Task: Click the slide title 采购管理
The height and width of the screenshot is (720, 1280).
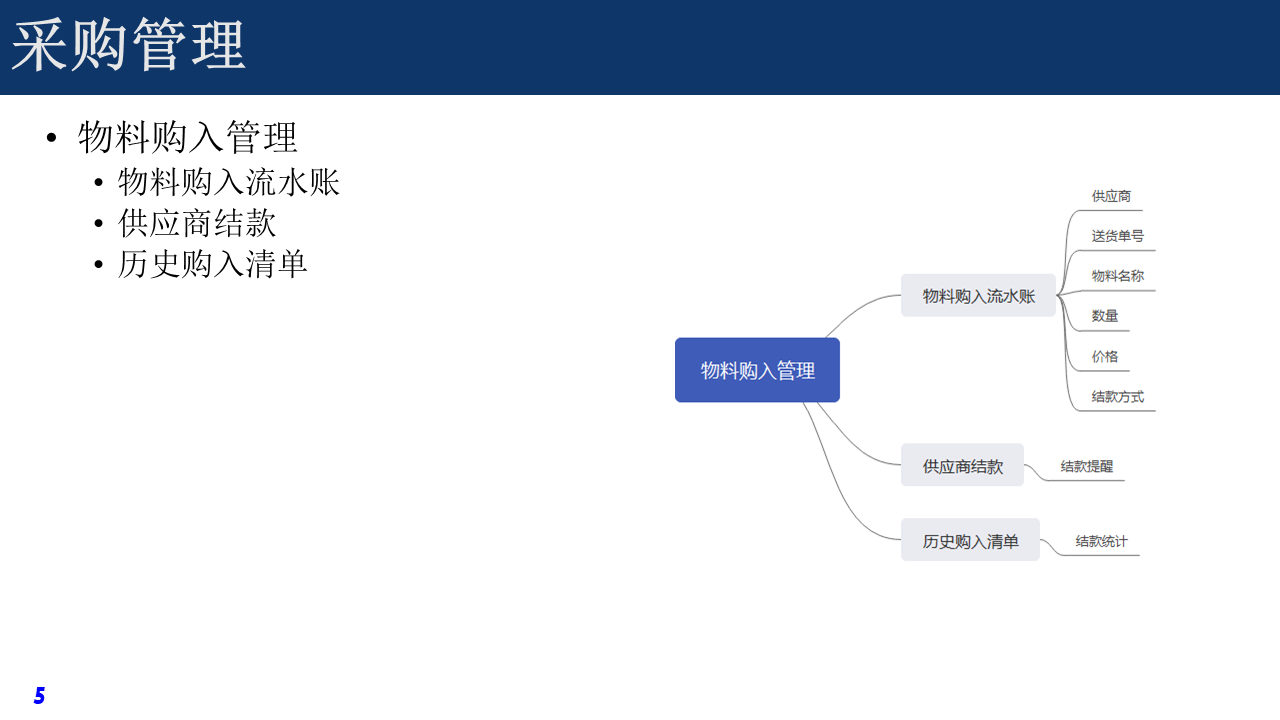Action: coord(128,46)
